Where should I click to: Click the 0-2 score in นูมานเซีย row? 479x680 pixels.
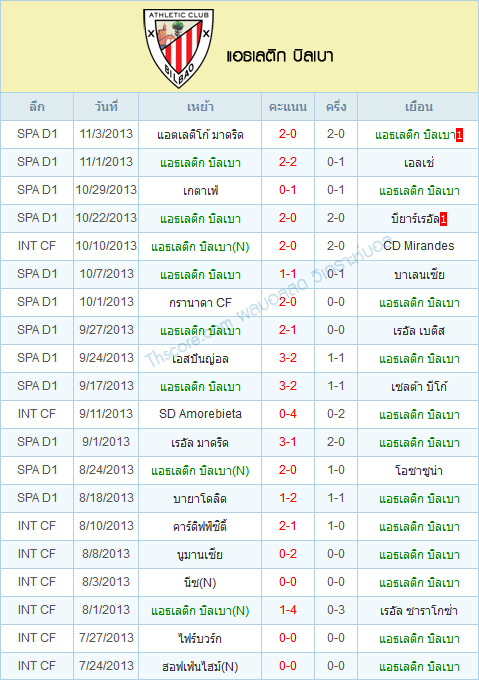click(288, 553)
